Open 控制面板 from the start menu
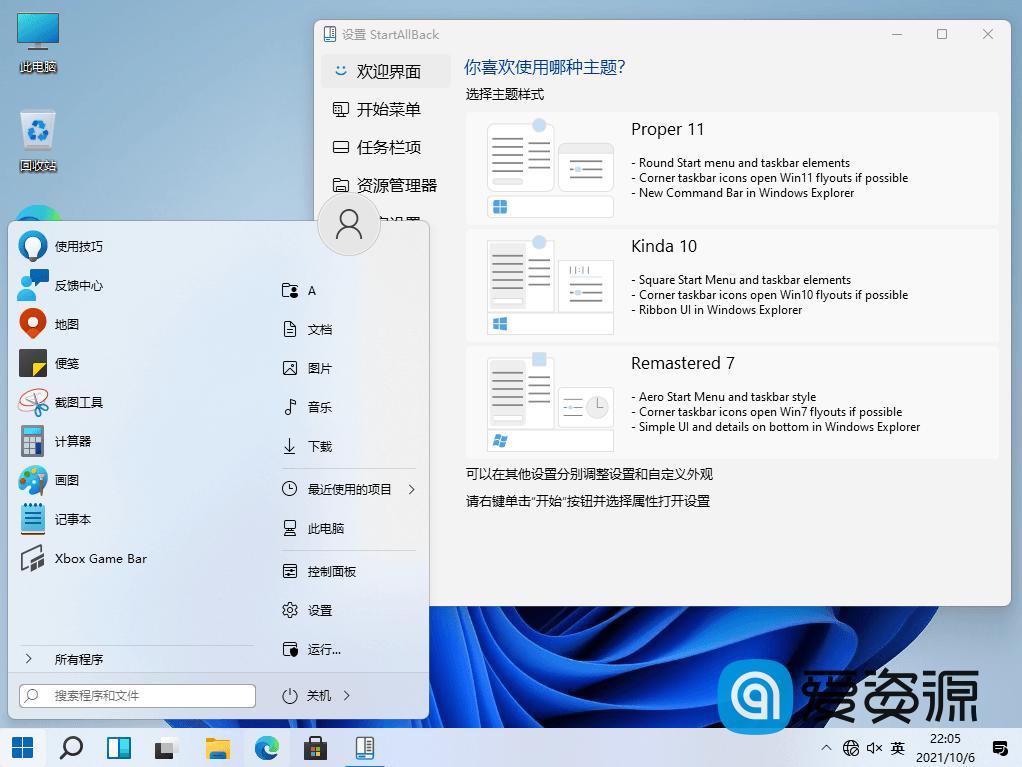This screenshot has height=767, width=1022. [x=326, y=571]
